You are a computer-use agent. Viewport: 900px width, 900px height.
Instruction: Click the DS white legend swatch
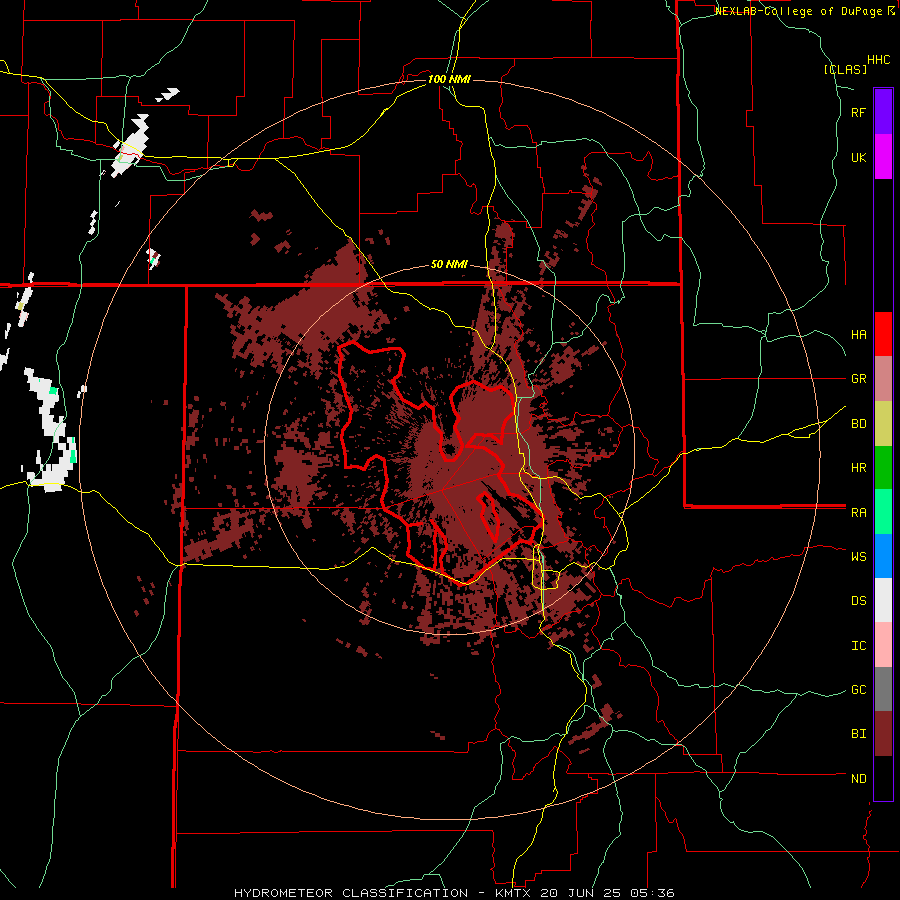coord(883,600)
